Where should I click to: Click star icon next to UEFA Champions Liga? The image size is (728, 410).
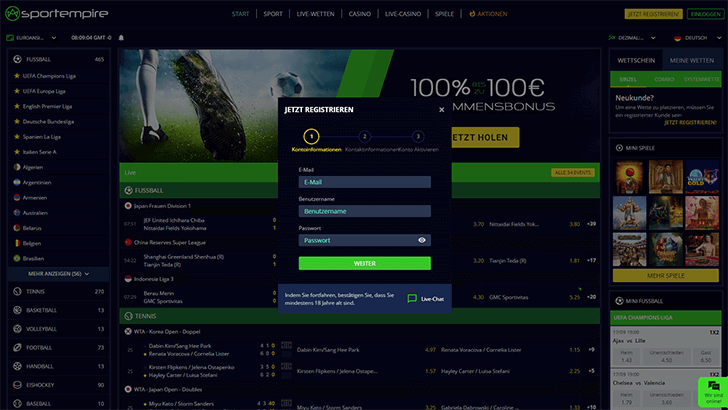(17, 76)
